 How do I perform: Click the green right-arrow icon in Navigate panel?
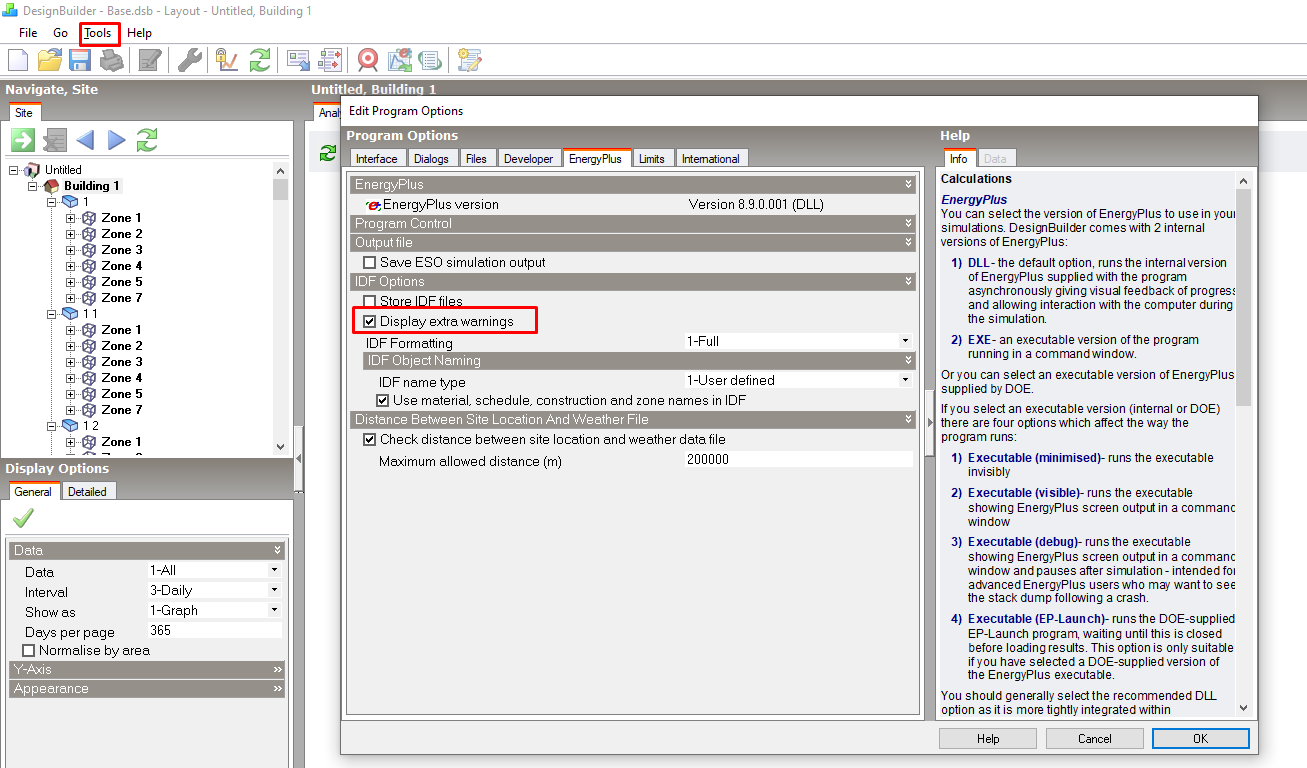(23, 140)
